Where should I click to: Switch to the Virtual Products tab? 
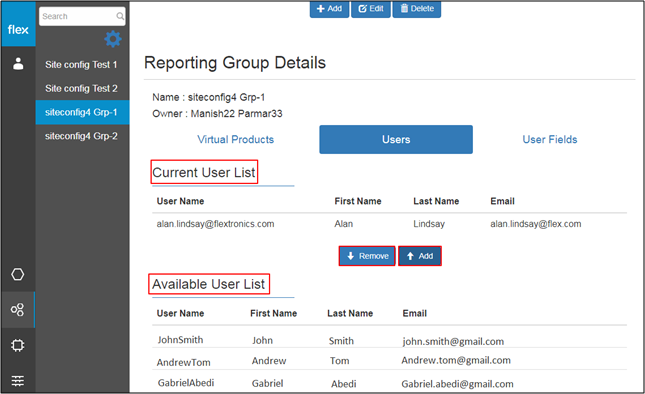point(235,139)
